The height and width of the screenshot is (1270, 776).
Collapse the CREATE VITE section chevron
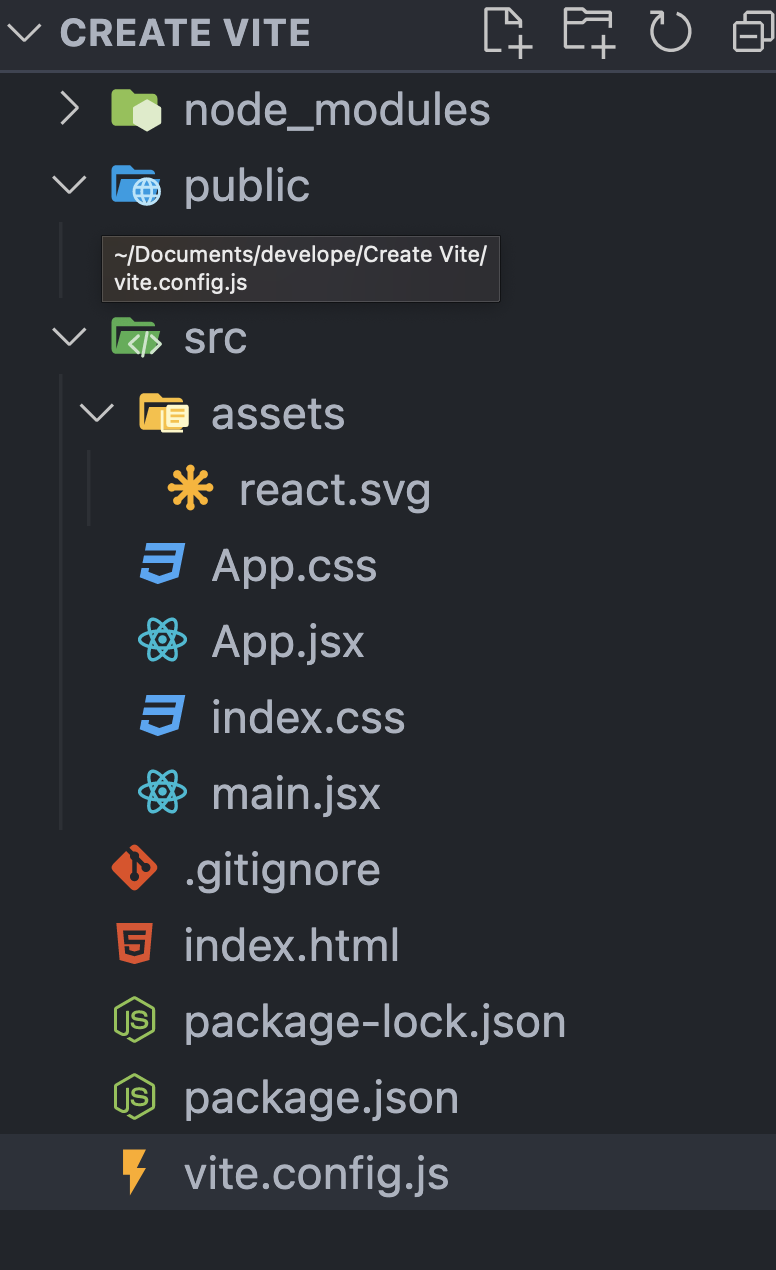24,33
